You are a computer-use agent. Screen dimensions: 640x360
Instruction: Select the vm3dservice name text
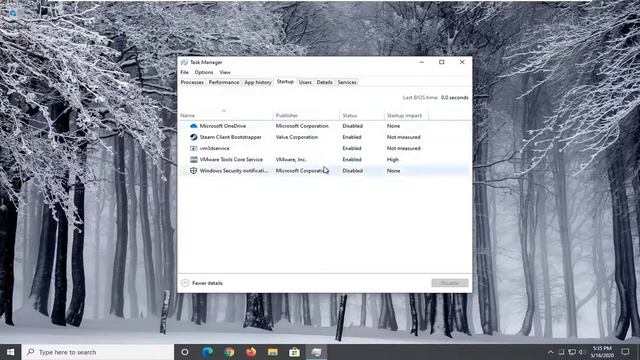pos(214,148)
